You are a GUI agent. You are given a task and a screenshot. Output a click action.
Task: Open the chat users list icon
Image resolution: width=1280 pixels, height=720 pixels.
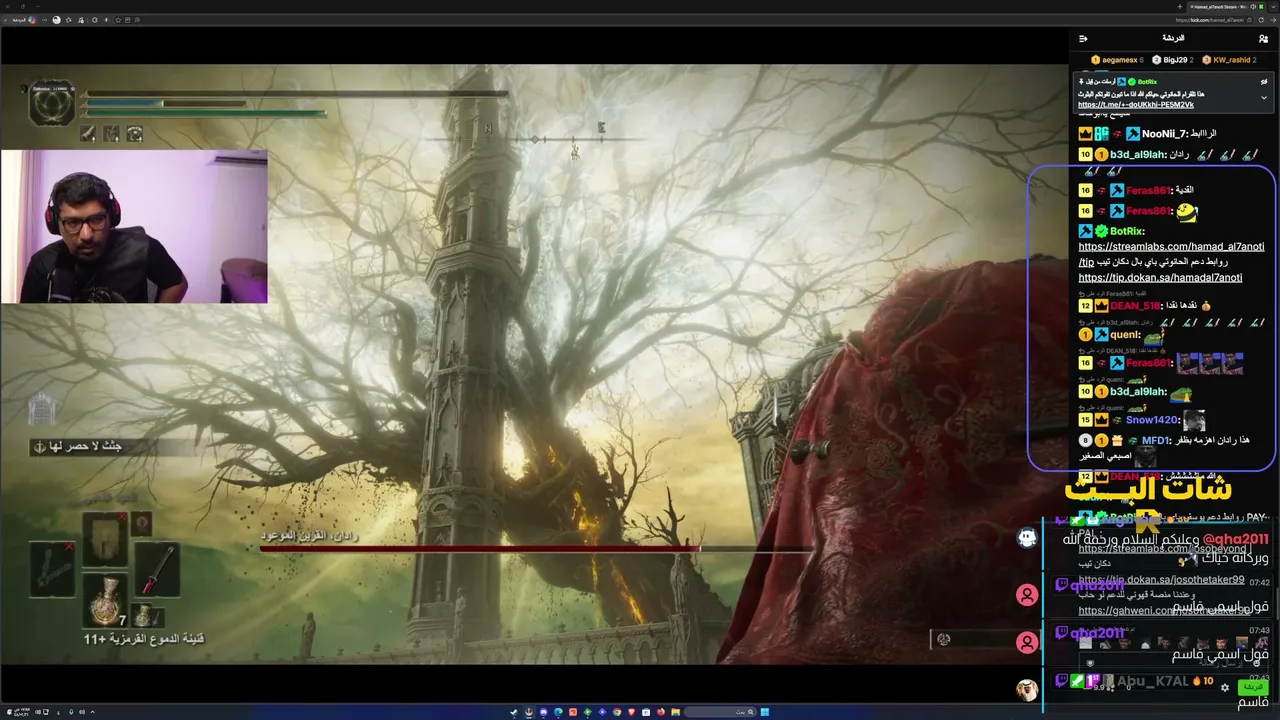pyautogui.click(x=1264, y=39)
